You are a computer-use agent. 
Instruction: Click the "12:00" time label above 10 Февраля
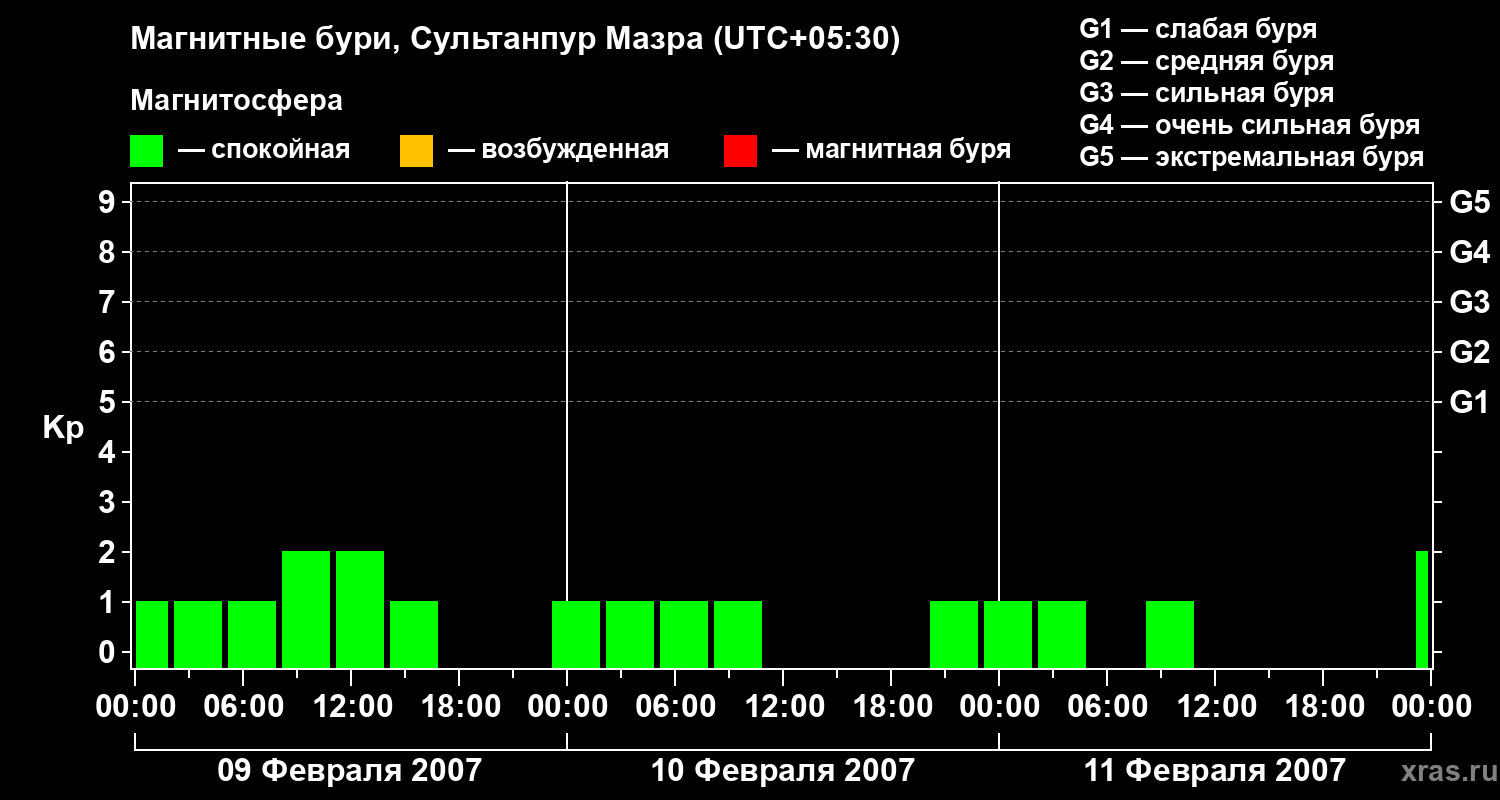pyautogui.click(x=783, y=707)
